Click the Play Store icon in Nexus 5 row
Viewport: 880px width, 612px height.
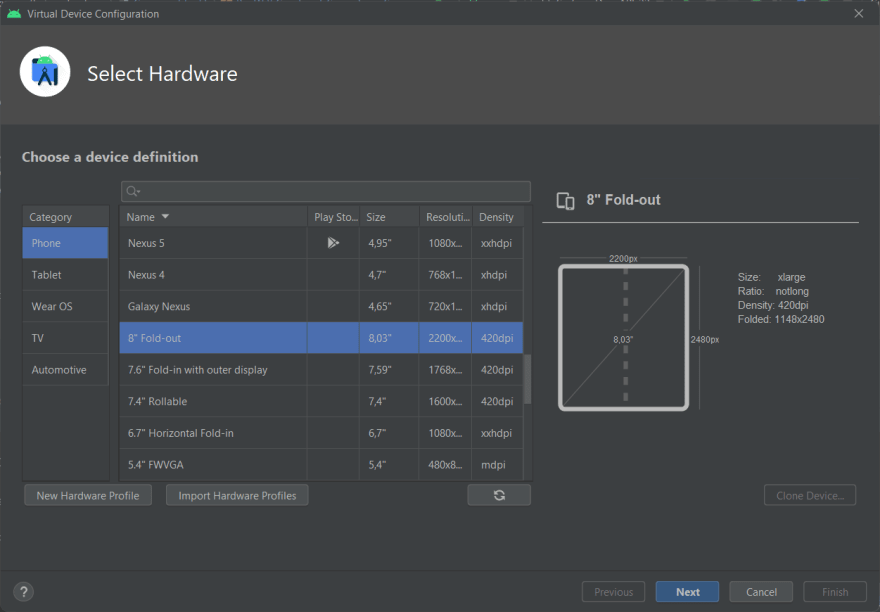tap(333, 243)
